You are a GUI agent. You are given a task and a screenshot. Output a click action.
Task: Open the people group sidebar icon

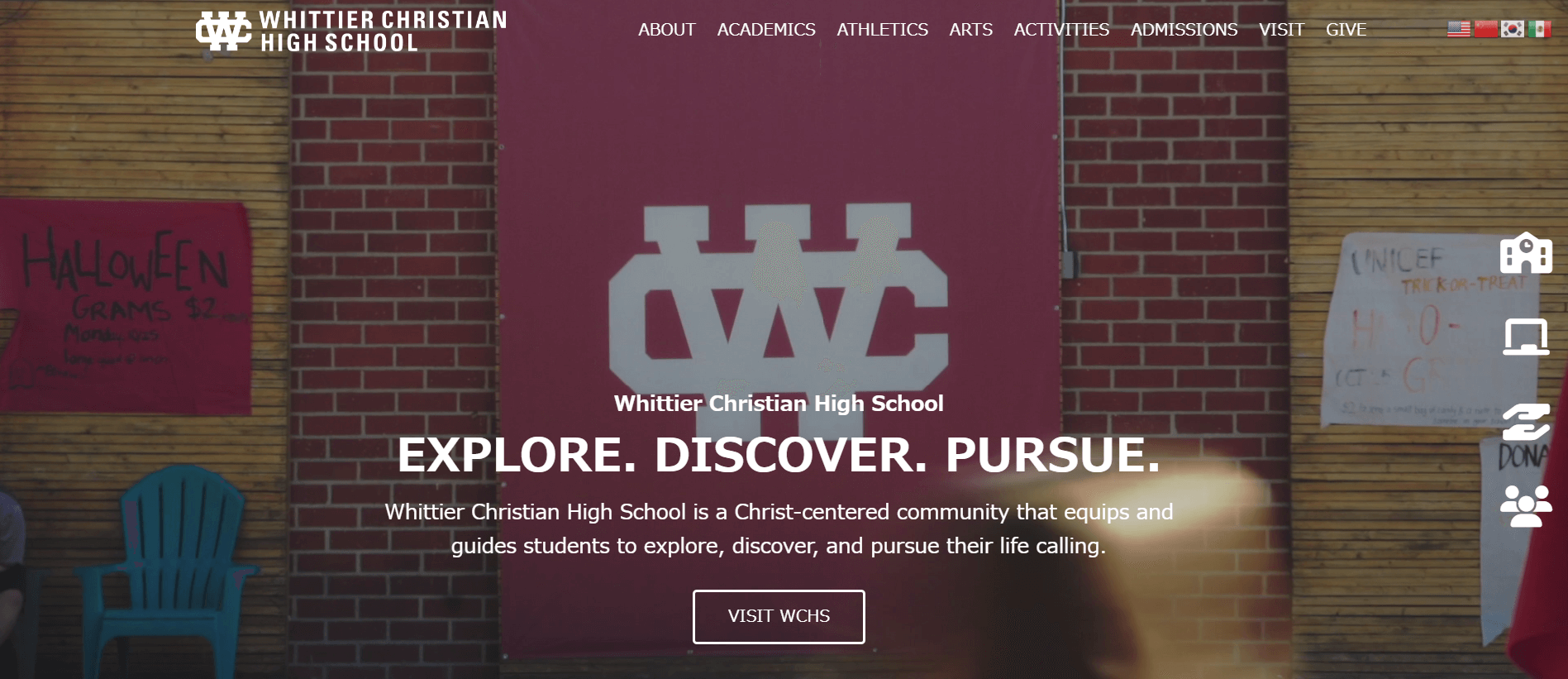[x=1526, y=505]
